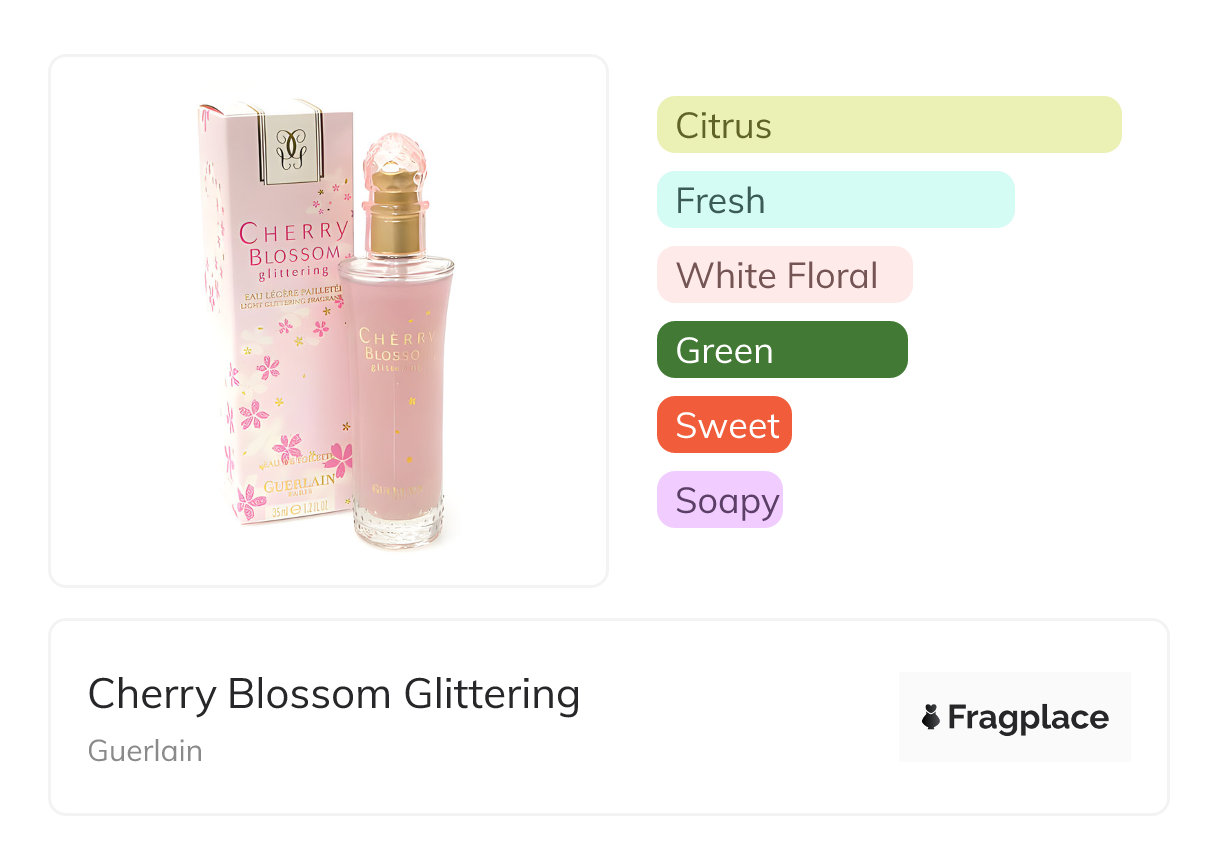Image resolution: width=1218 pixels, height=864 pixels.
Task: Select the Citrus accord bar
Action: [x=888, y=125]
